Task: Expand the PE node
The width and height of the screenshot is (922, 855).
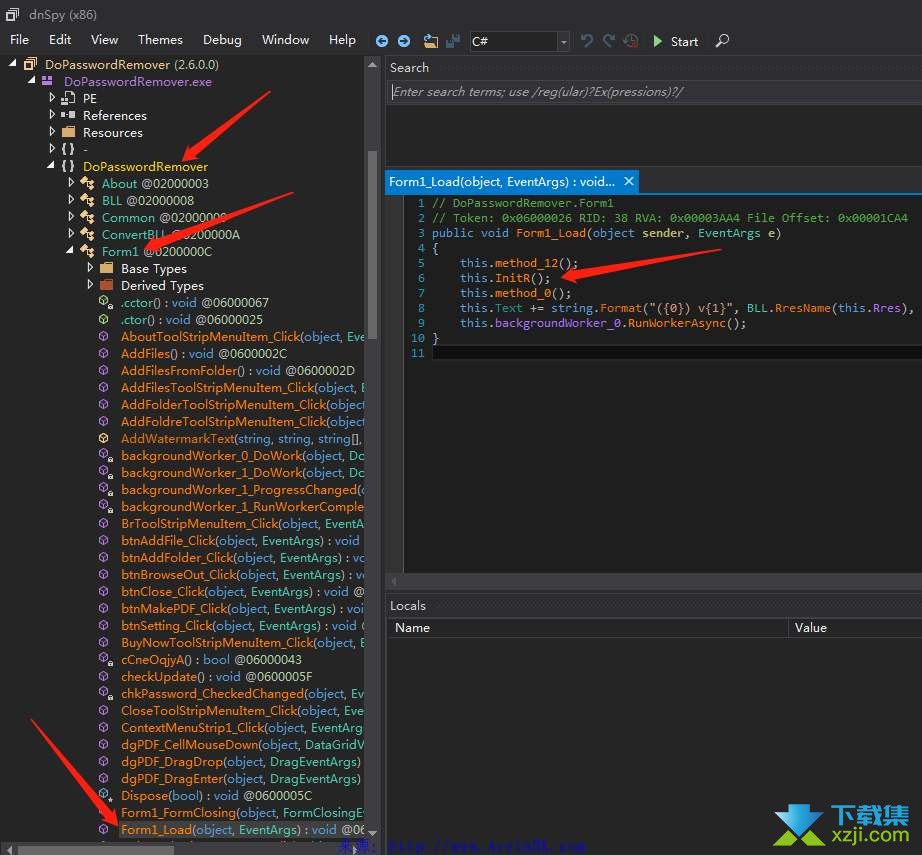Action: (52, 98)
